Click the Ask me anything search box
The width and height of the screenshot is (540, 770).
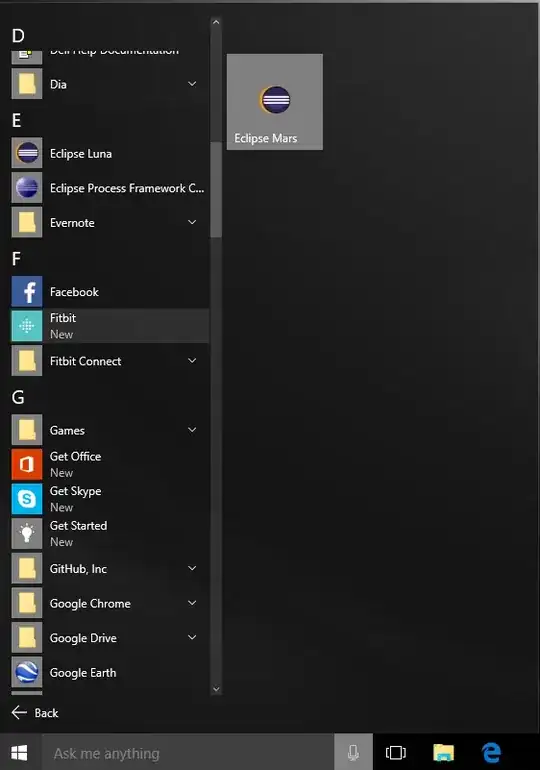188,752
